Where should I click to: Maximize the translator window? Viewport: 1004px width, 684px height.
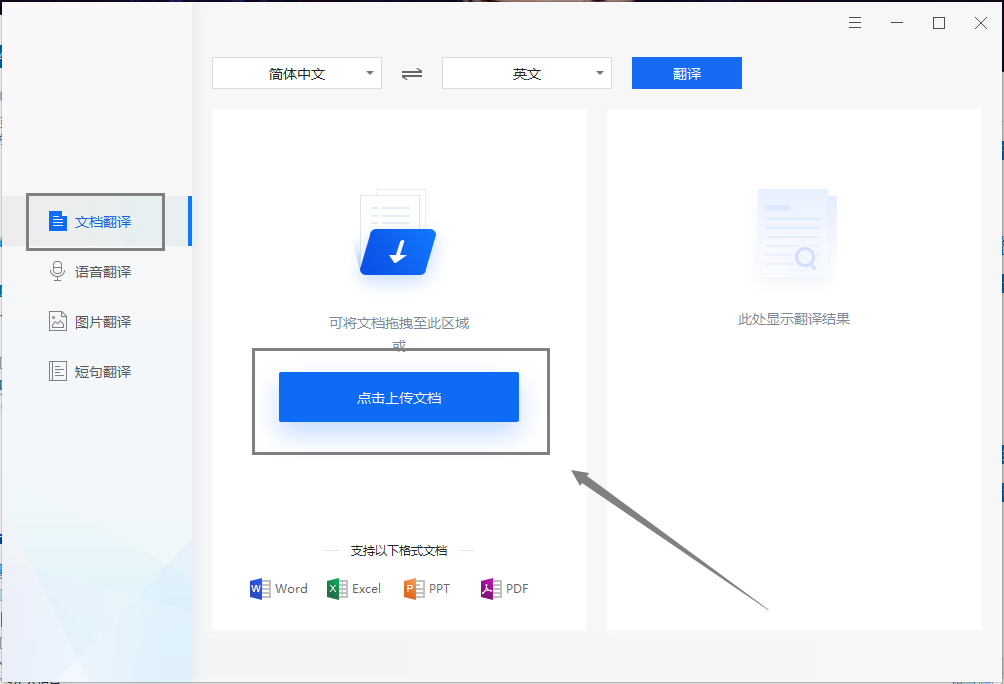(939, 23)
